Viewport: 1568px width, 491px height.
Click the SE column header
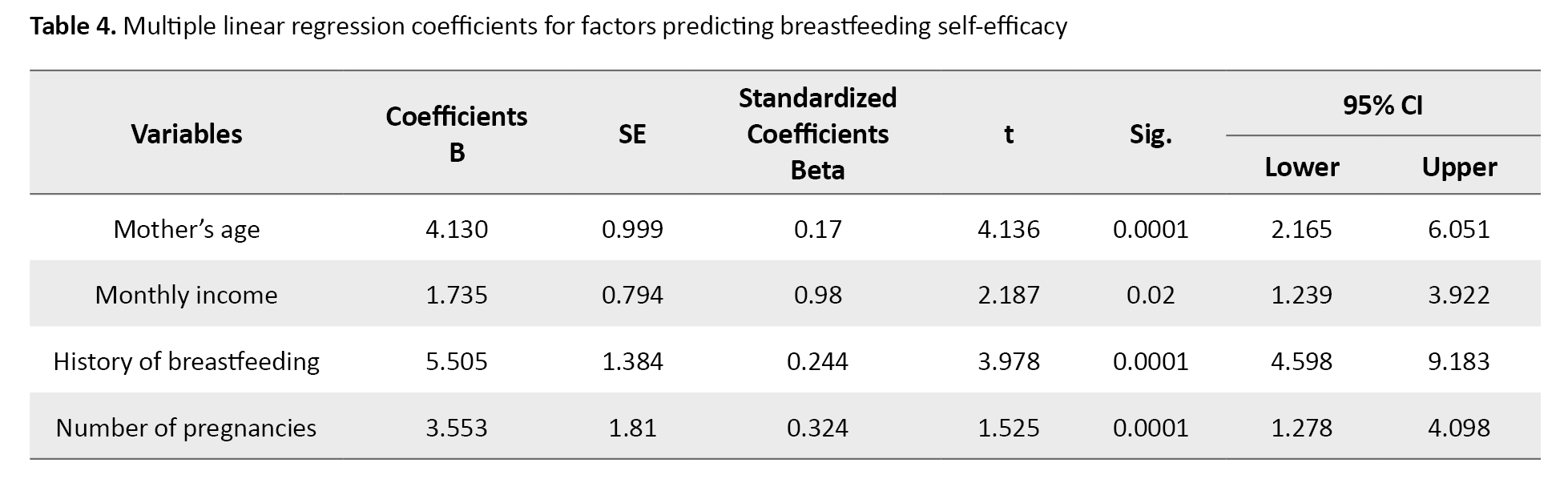point(632,134)
